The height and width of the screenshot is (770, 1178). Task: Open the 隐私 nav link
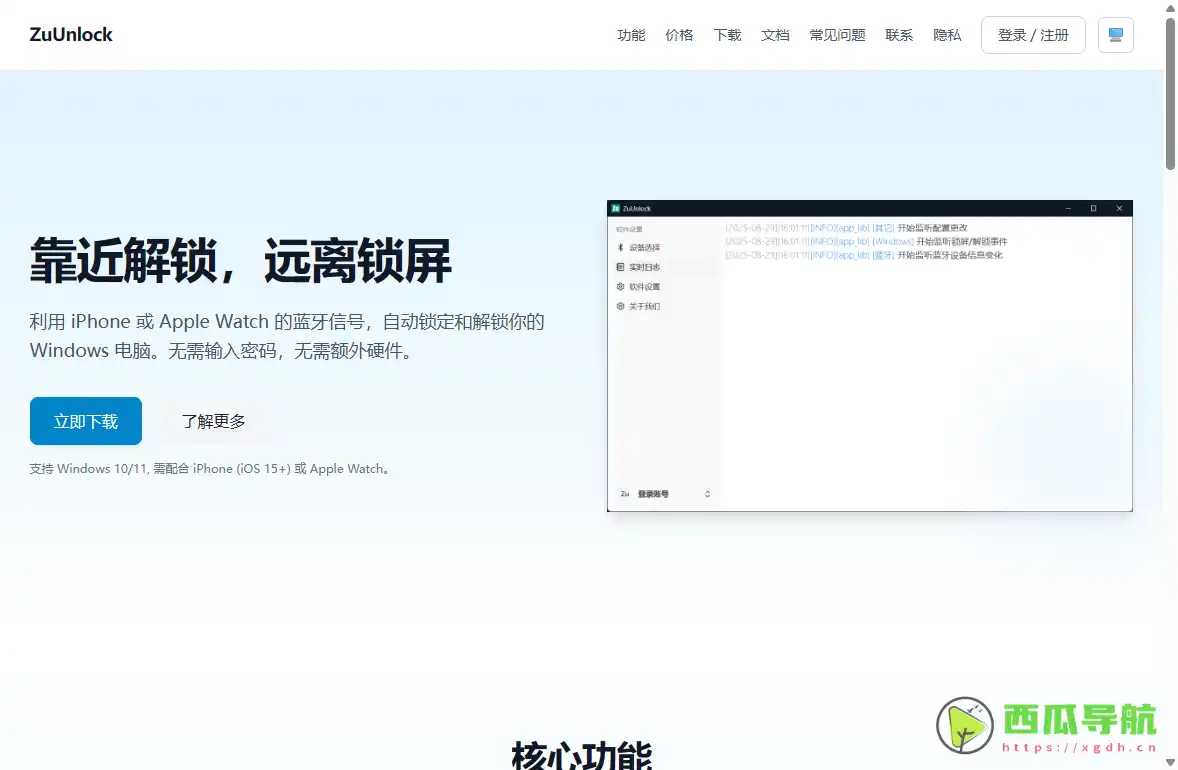(x=947, y=35)
